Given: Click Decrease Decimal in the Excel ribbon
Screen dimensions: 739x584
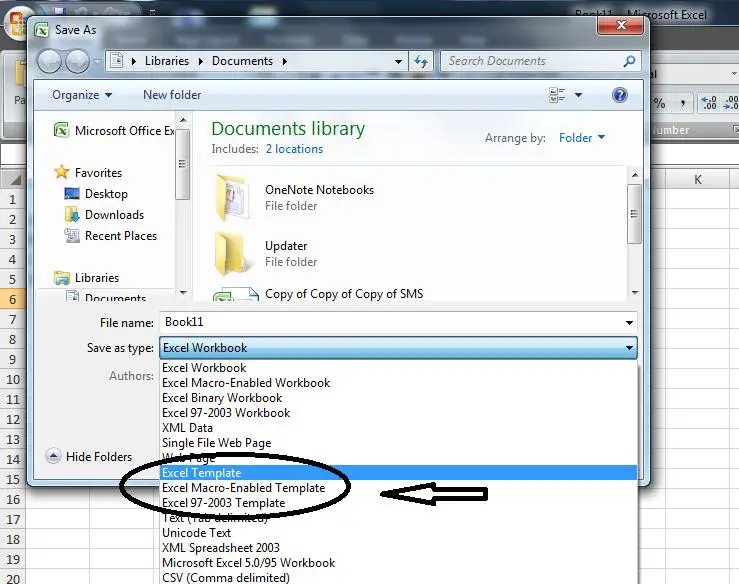Looking at the screenshot, I should (730, 103).
